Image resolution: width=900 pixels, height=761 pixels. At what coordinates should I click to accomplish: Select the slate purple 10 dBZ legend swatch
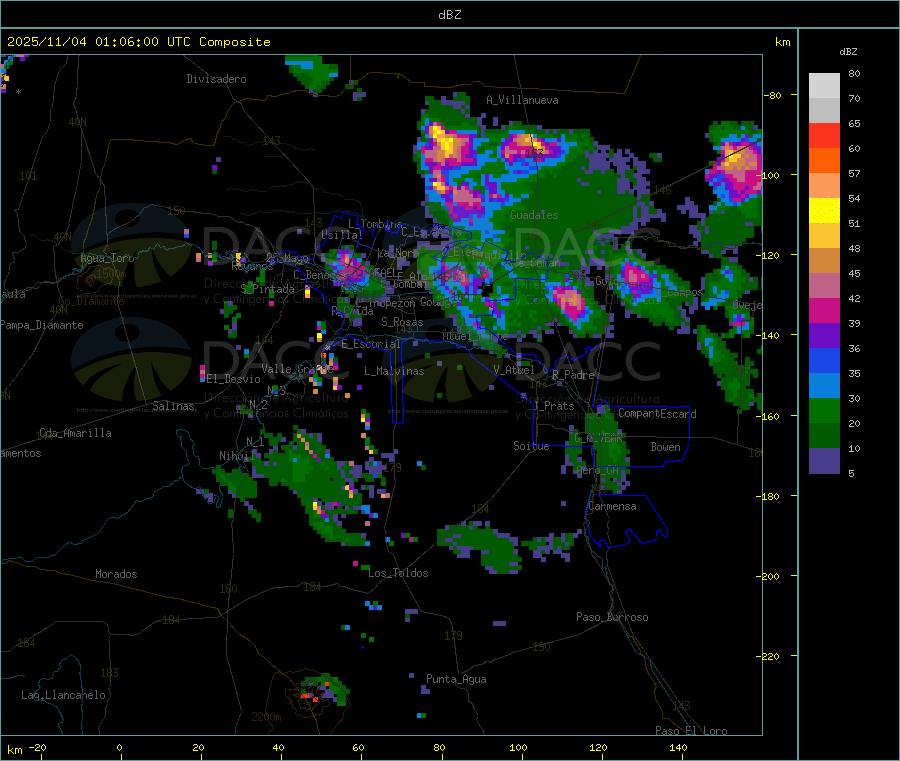(x=824, y=461)
